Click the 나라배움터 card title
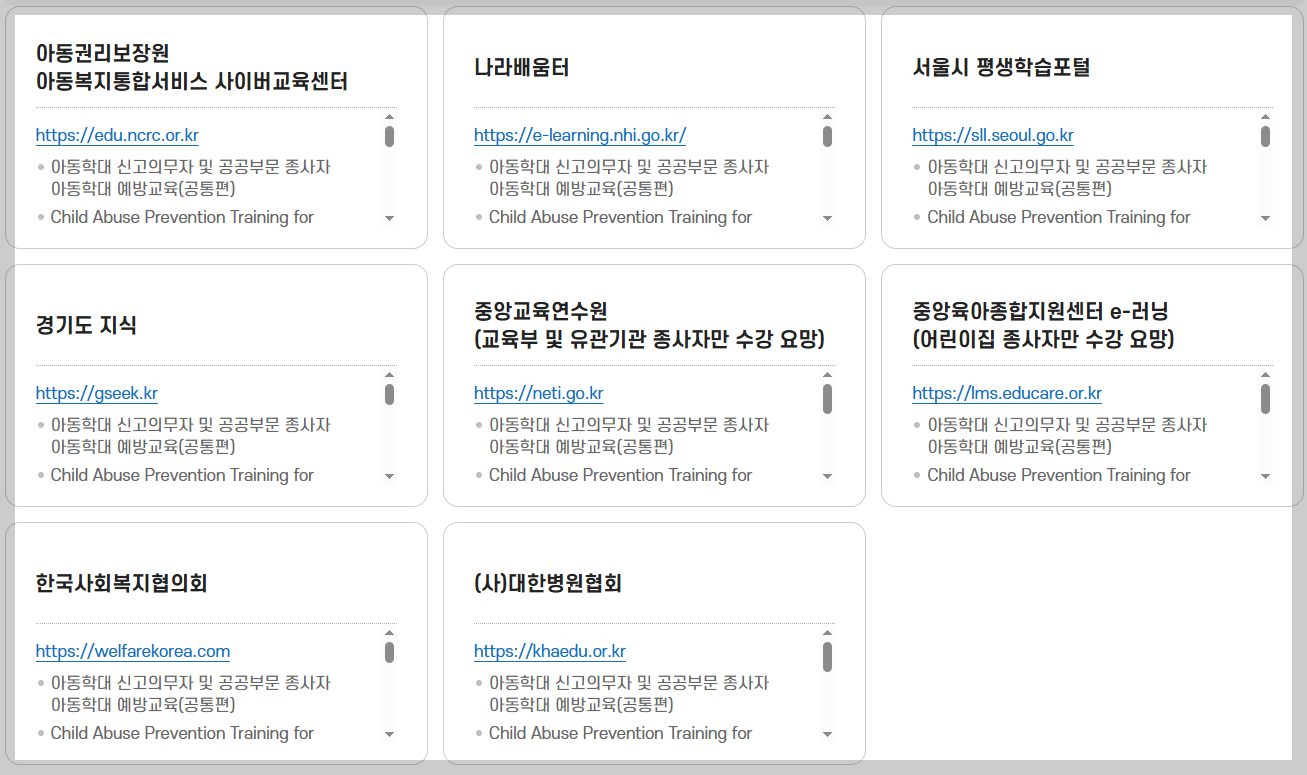Image resolution: width=1307 pixels, height=775 pixels. (x=522, y=68)
